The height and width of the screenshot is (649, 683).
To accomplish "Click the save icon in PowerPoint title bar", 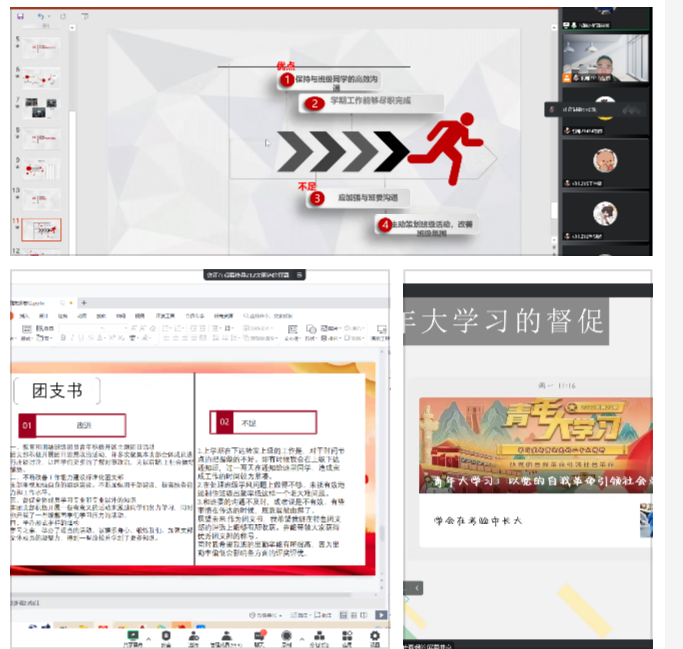I will tap(19, 16).
